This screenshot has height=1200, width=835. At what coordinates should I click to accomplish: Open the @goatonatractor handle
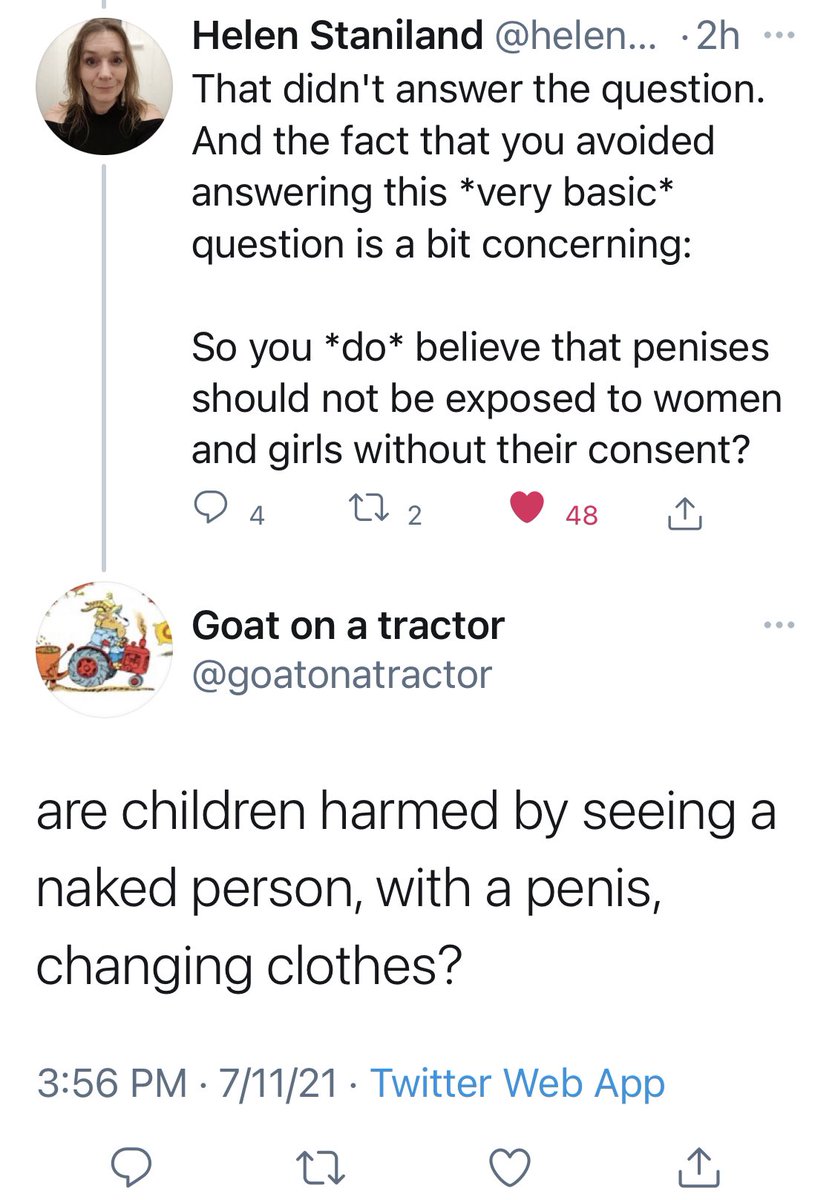point(341,674)
